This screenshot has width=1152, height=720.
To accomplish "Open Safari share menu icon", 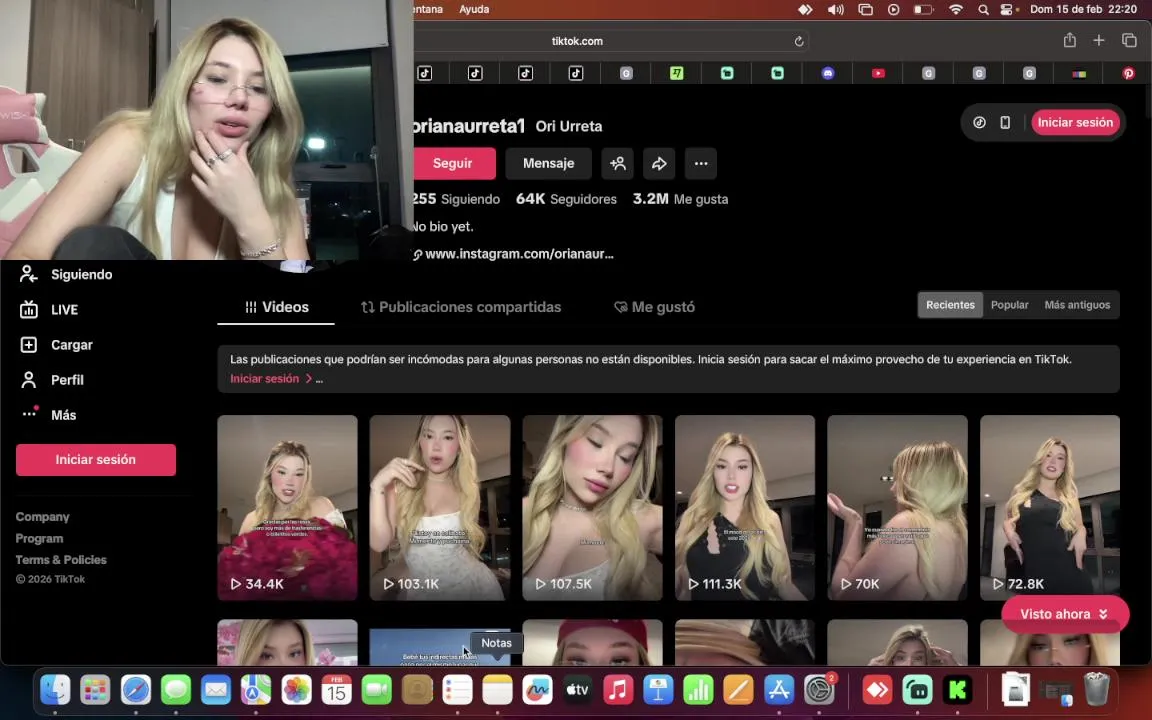I will click(1070, 40).
